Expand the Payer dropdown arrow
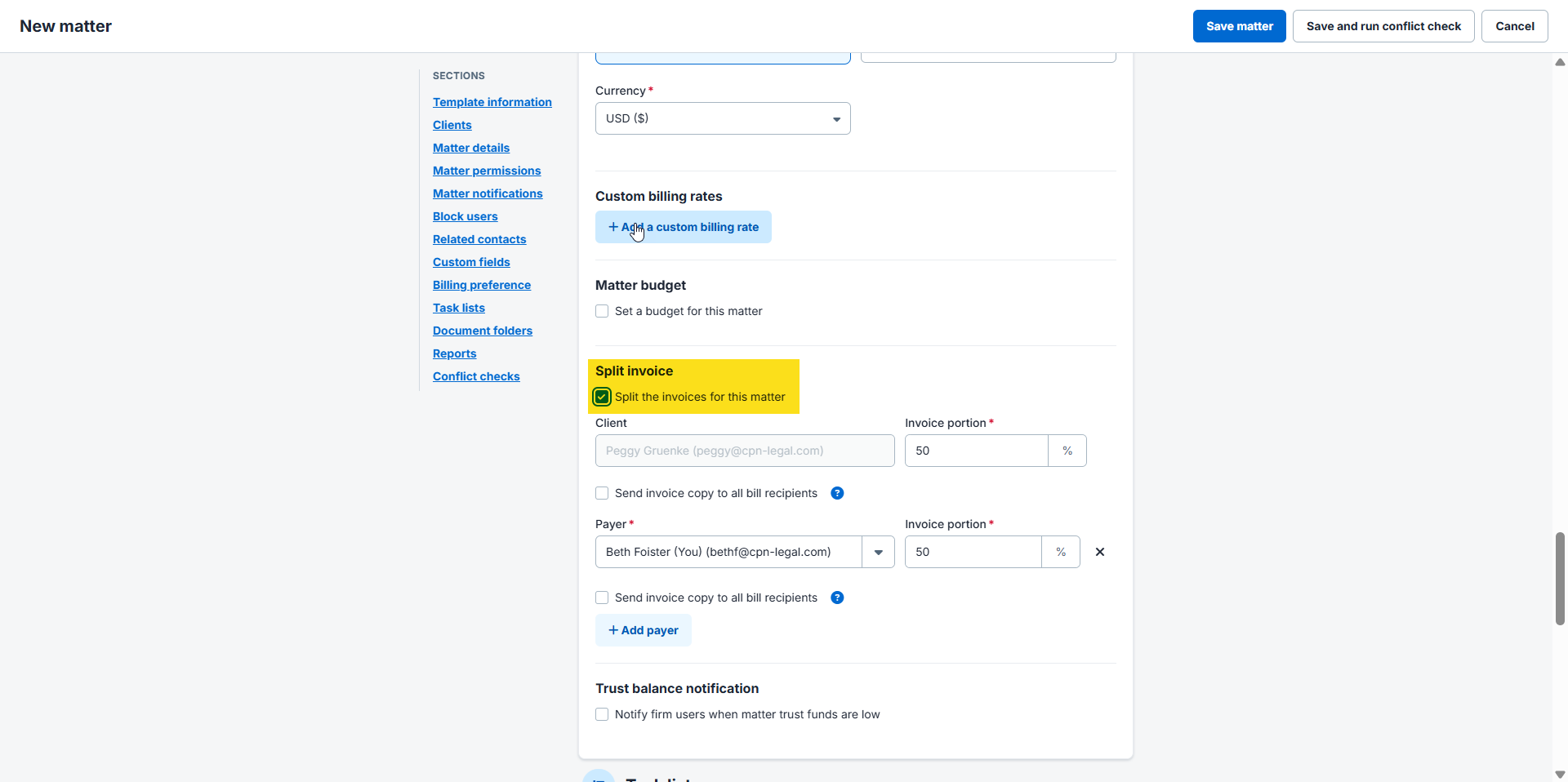The height and width of the screenshot is (782, 1568). click(x=879, y=552)
